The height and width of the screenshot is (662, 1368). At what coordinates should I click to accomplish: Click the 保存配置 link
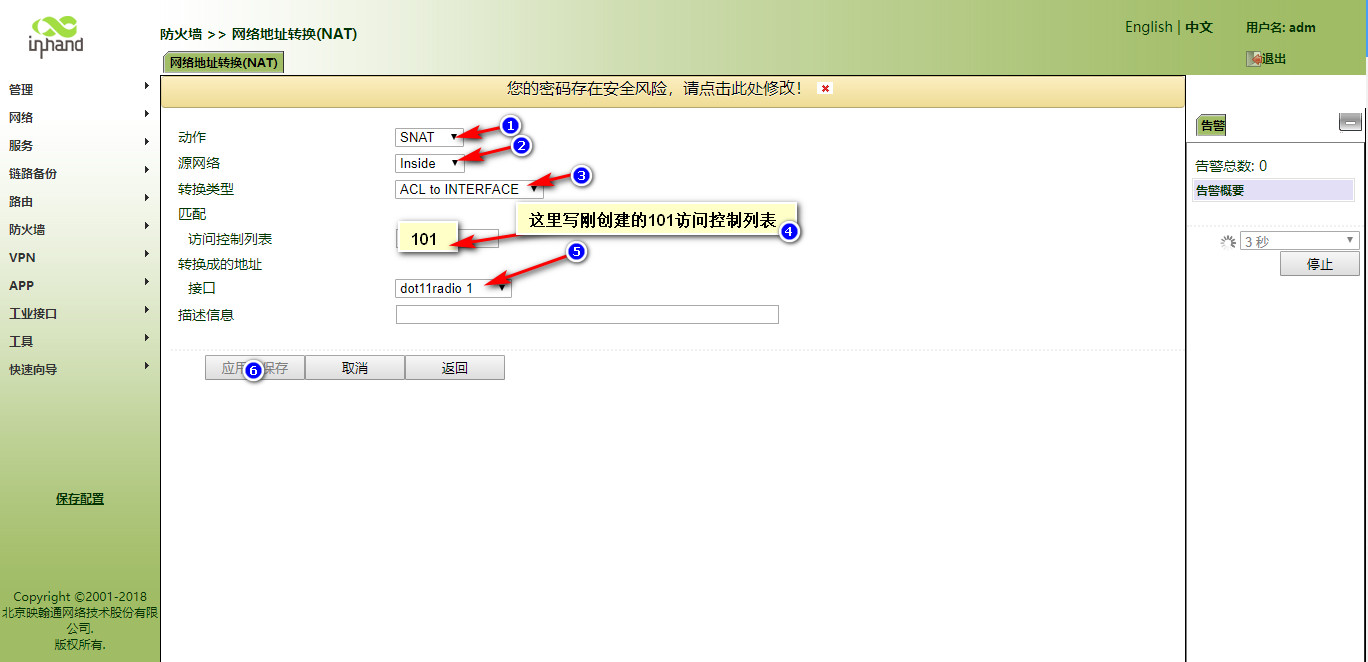(80, 499)
